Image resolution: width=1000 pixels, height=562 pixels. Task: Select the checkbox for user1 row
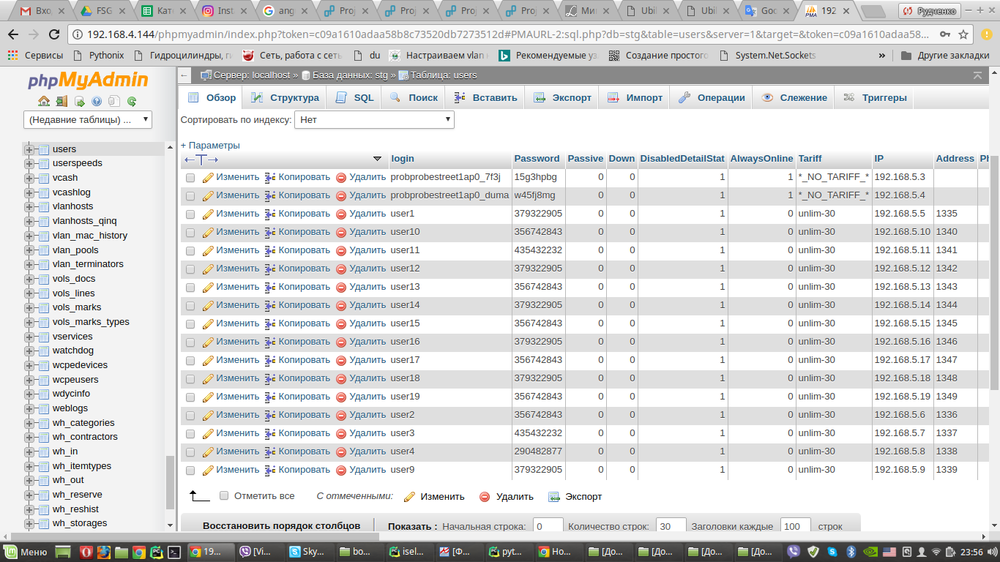click(190, 214)
